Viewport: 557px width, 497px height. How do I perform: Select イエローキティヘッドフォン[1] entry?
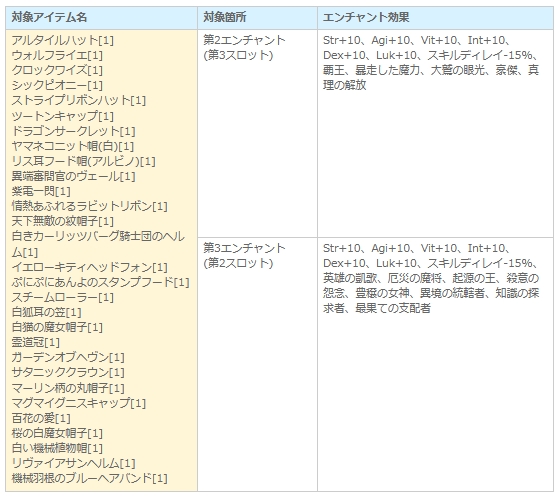click(89, 267)
